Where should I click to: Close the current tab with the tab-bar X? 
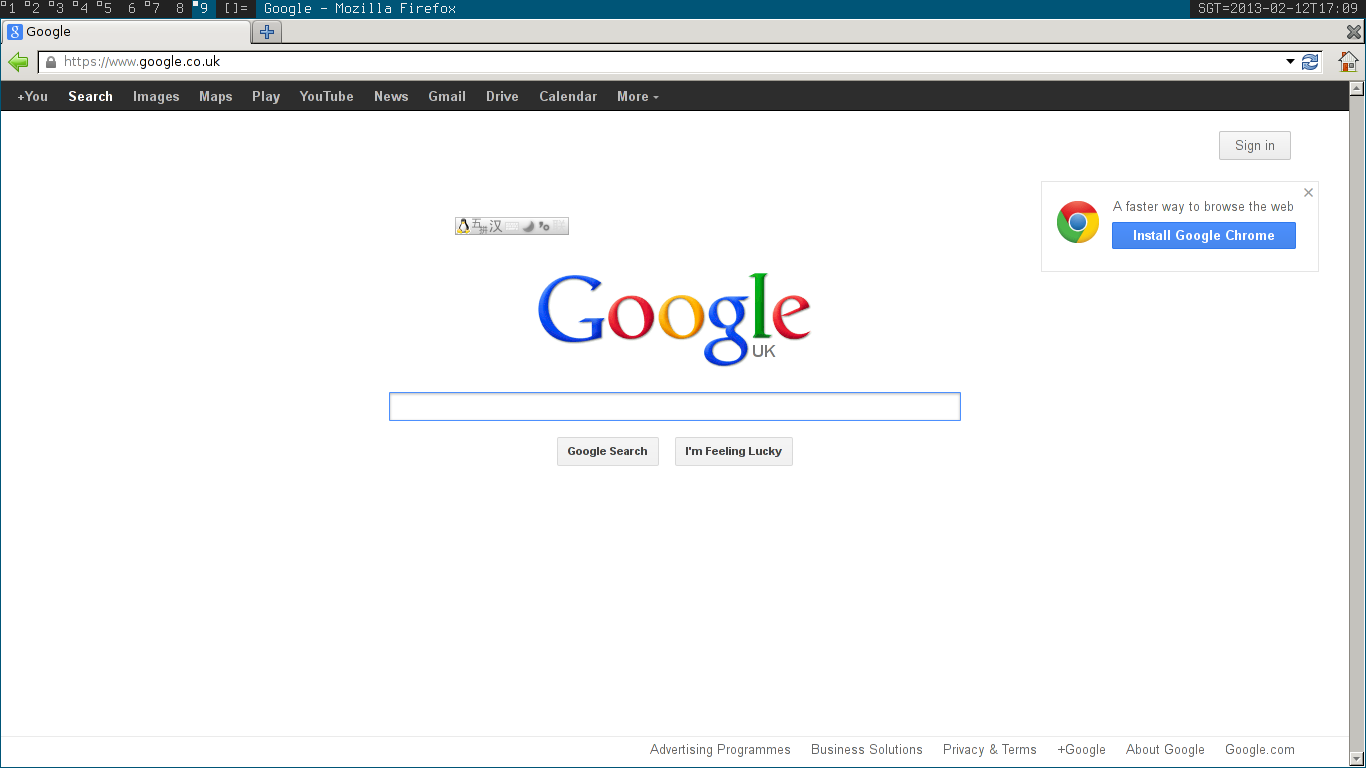click(1354, 32)
